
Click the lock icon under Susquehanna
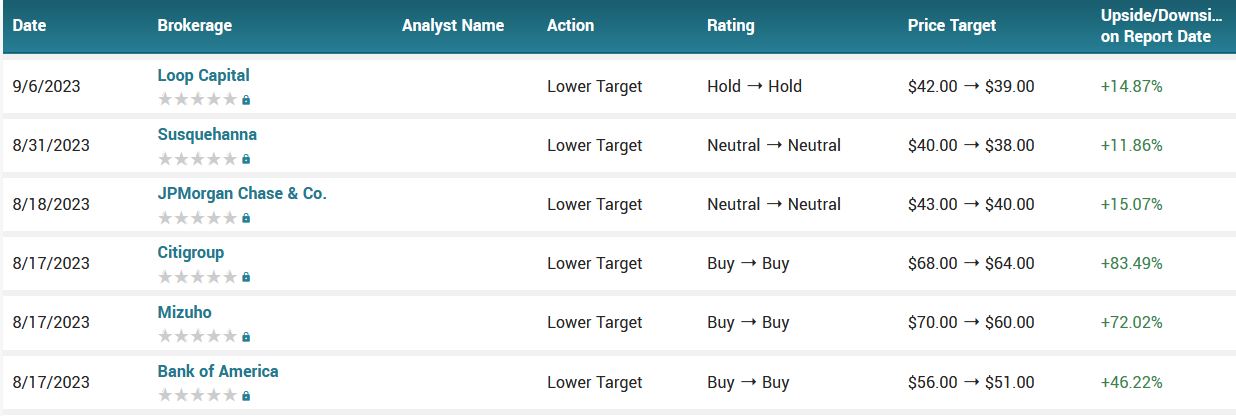pyautogui.click(x=246, y=159)
